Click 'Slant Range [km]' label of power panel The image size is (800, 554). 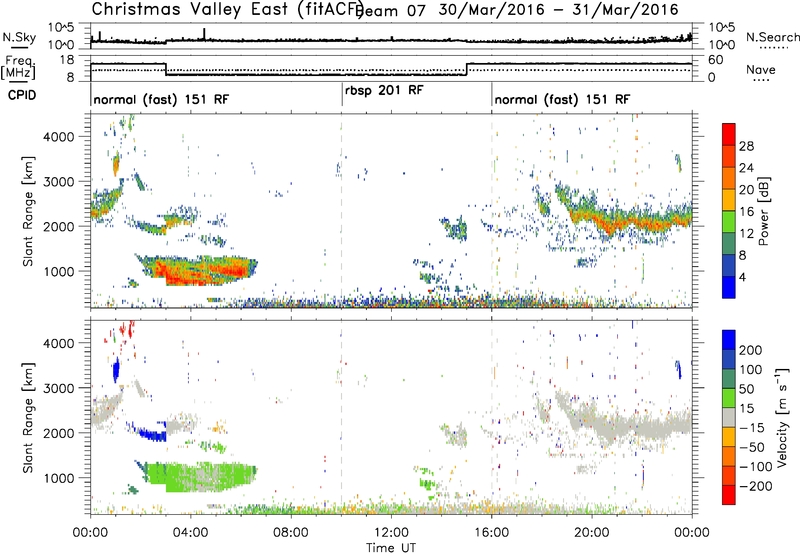[x=28, y=212]
